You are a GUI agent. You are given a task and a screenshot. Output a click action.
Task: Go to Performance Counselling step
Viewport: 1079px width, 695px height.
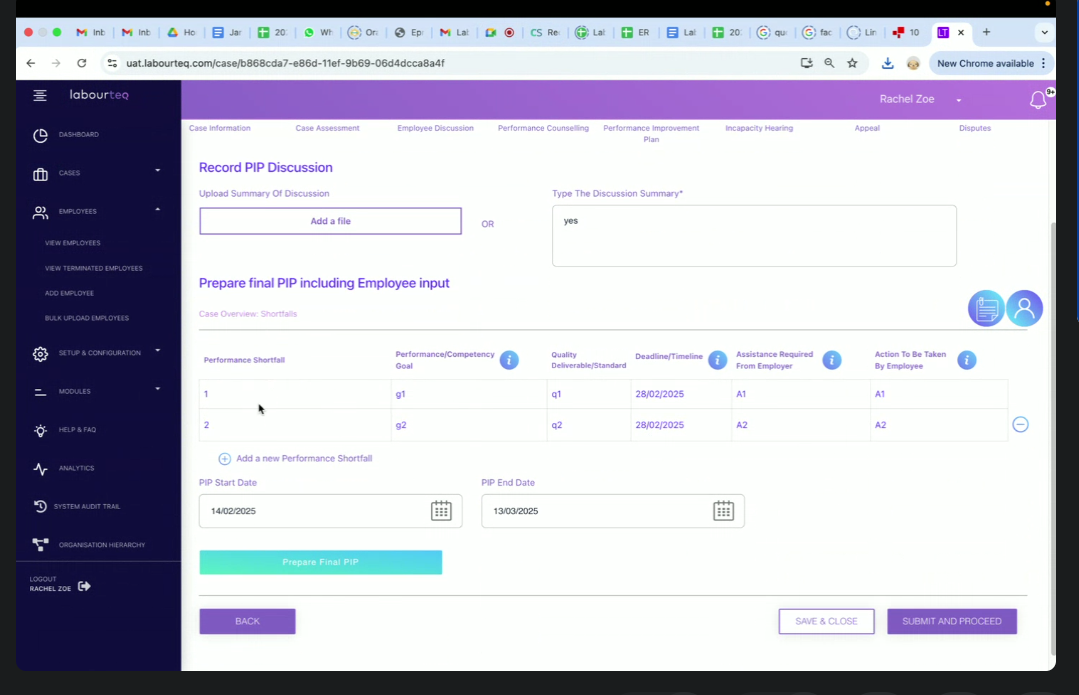544,128
